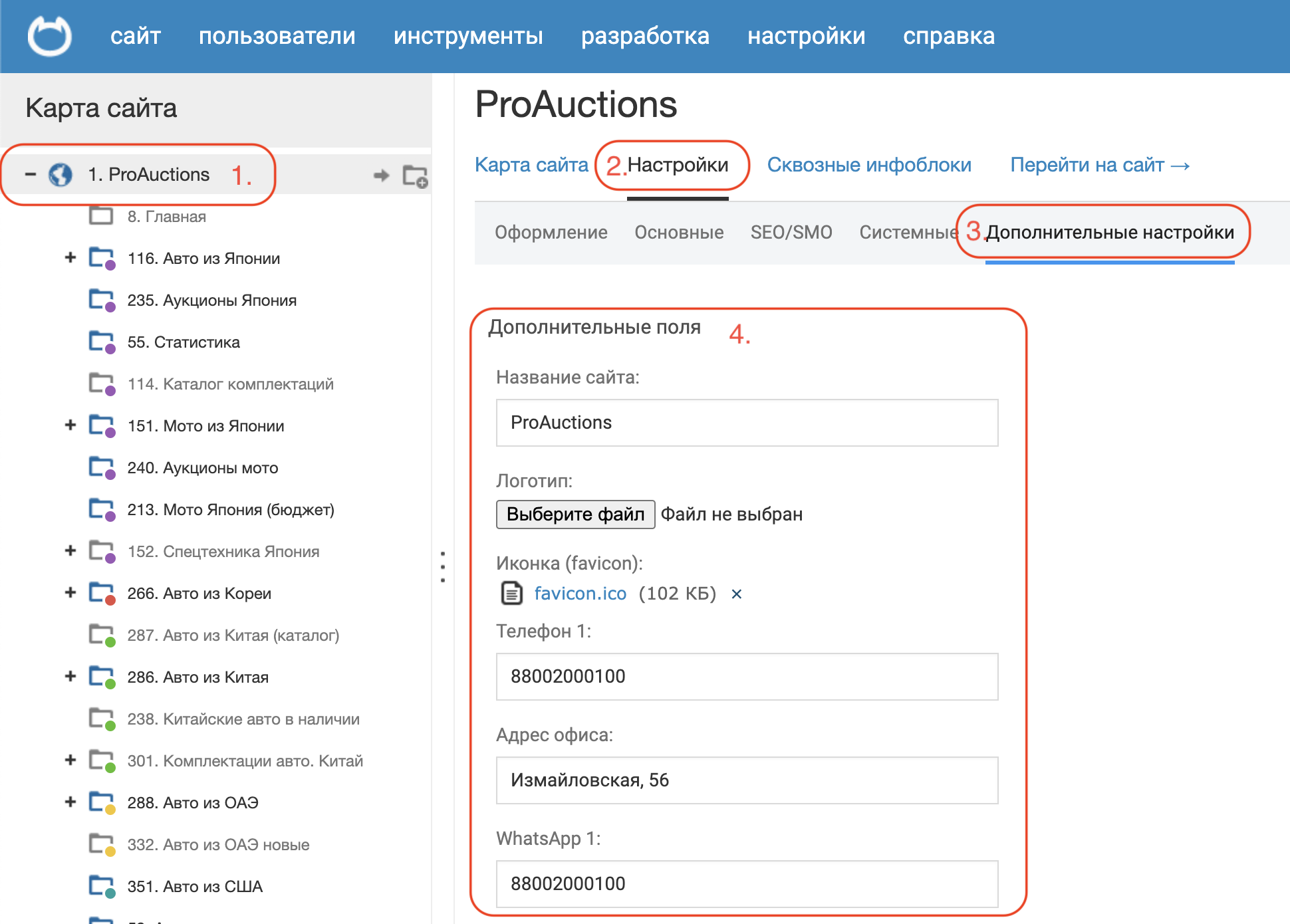Open the favicon.ico file link

coord(580,593)
